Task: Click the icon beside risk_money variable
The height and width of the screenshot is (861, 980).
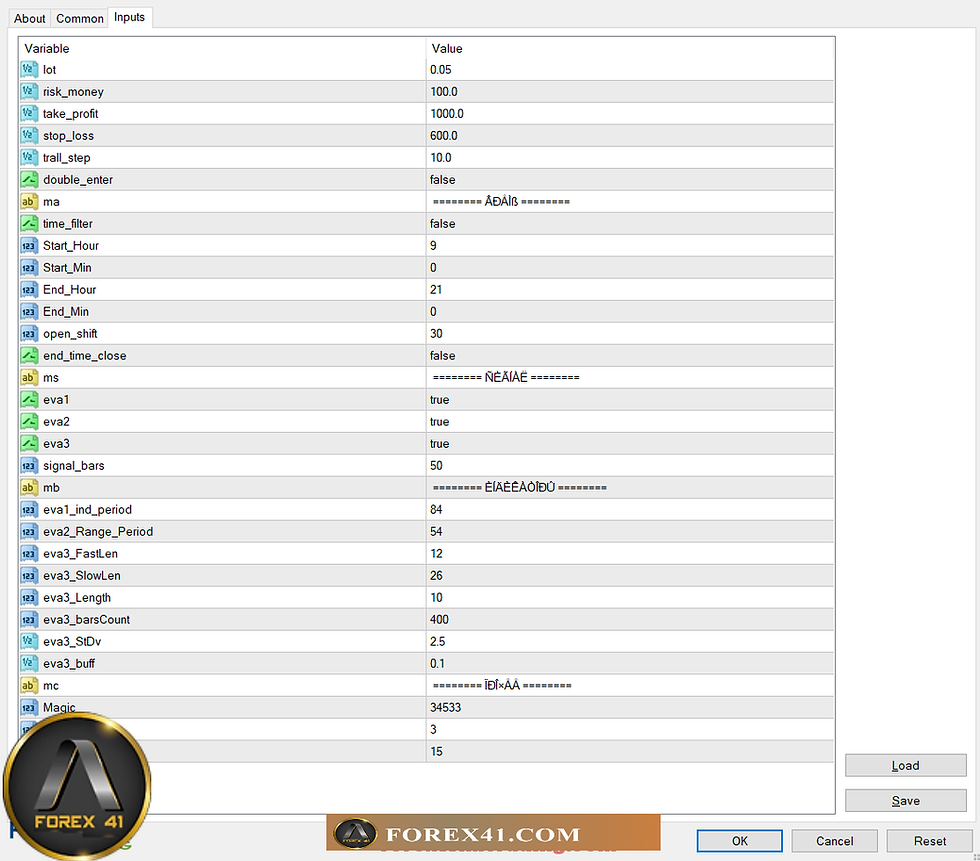Action: [x=29, y=91]
